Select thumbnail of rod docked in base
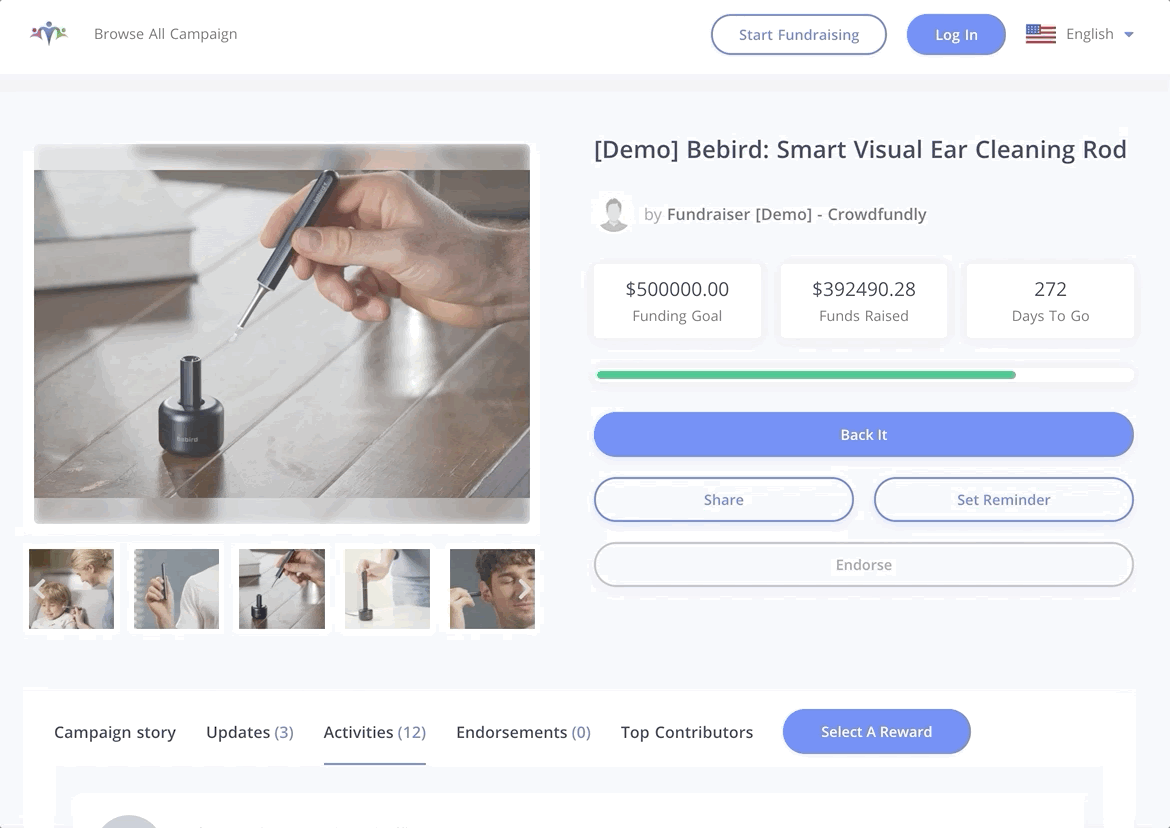The width and height of the screenshot is (1170, 828). (387, 589)
